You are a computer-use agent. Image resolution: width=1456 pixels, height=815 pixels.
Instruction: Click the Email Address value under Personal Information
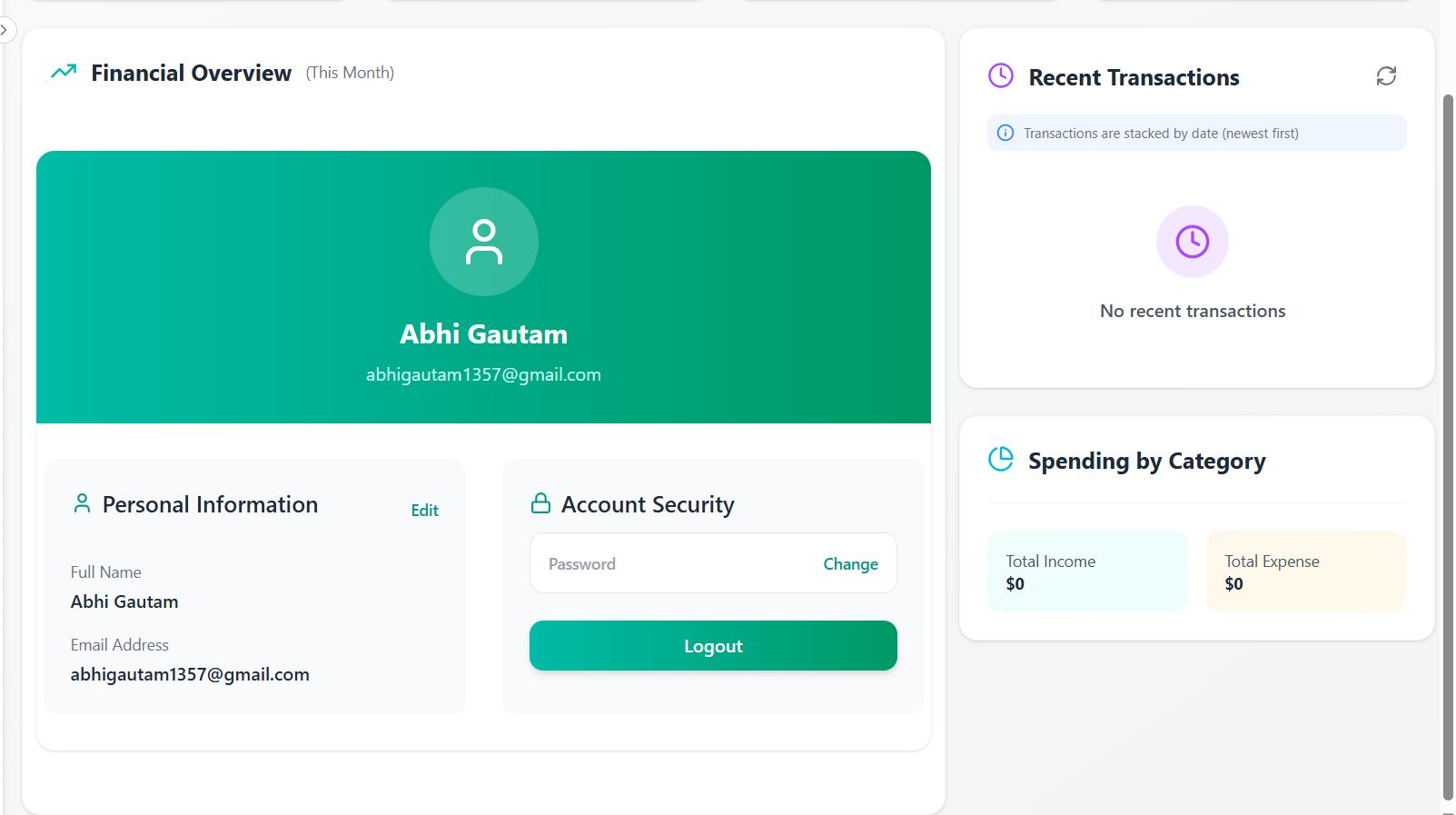point(190,674)
